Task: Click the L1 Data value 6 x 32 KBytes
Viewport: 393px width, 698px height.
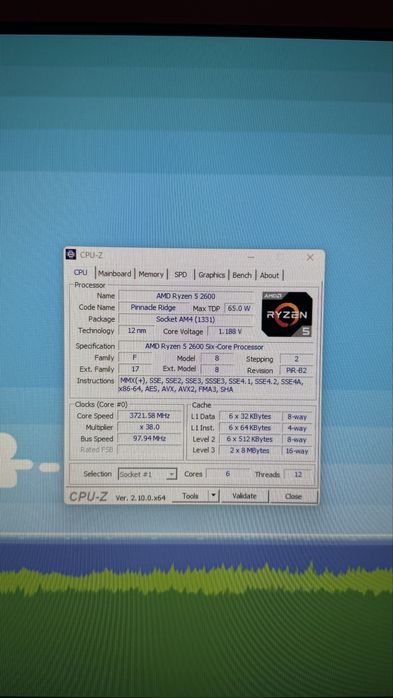Action: point(250,417)
